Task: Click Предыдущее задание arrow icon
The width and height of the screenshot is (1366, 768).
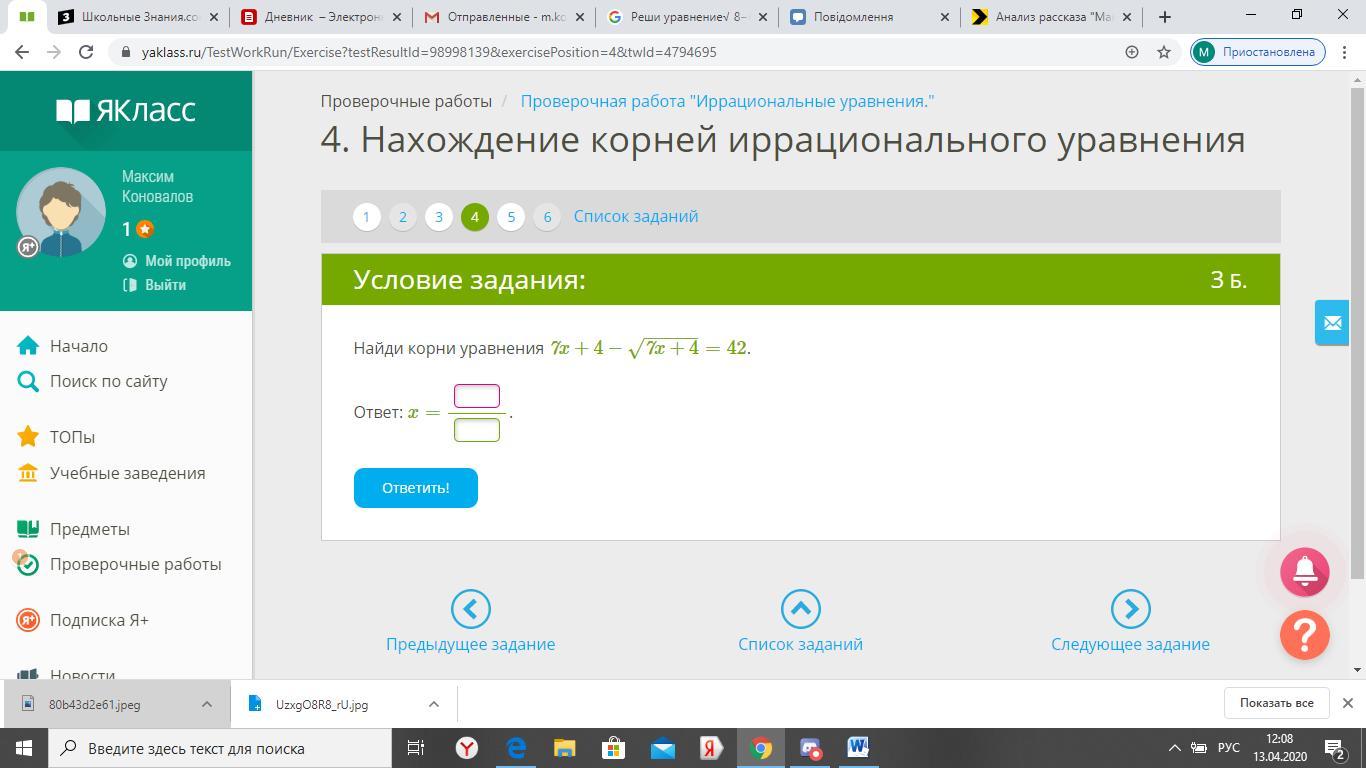Action: (470, 609)
